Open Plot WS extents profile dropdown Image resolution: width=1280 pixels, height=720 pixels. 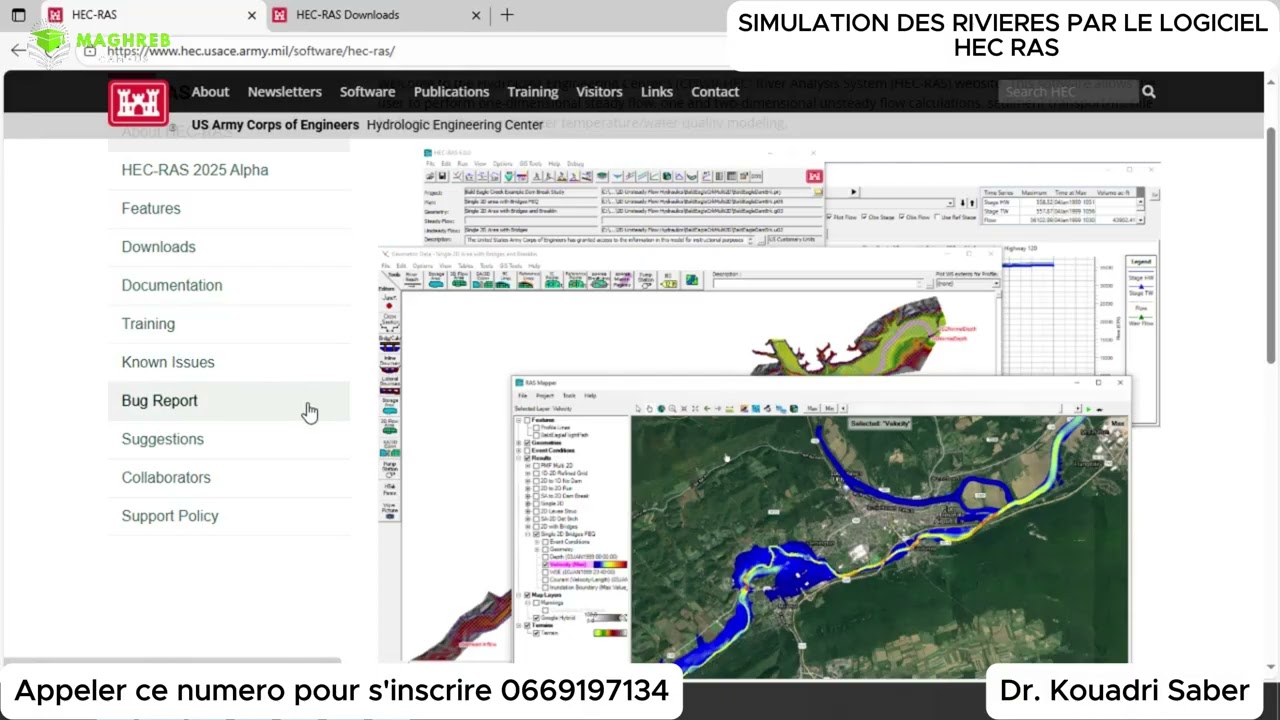point(995,284)
